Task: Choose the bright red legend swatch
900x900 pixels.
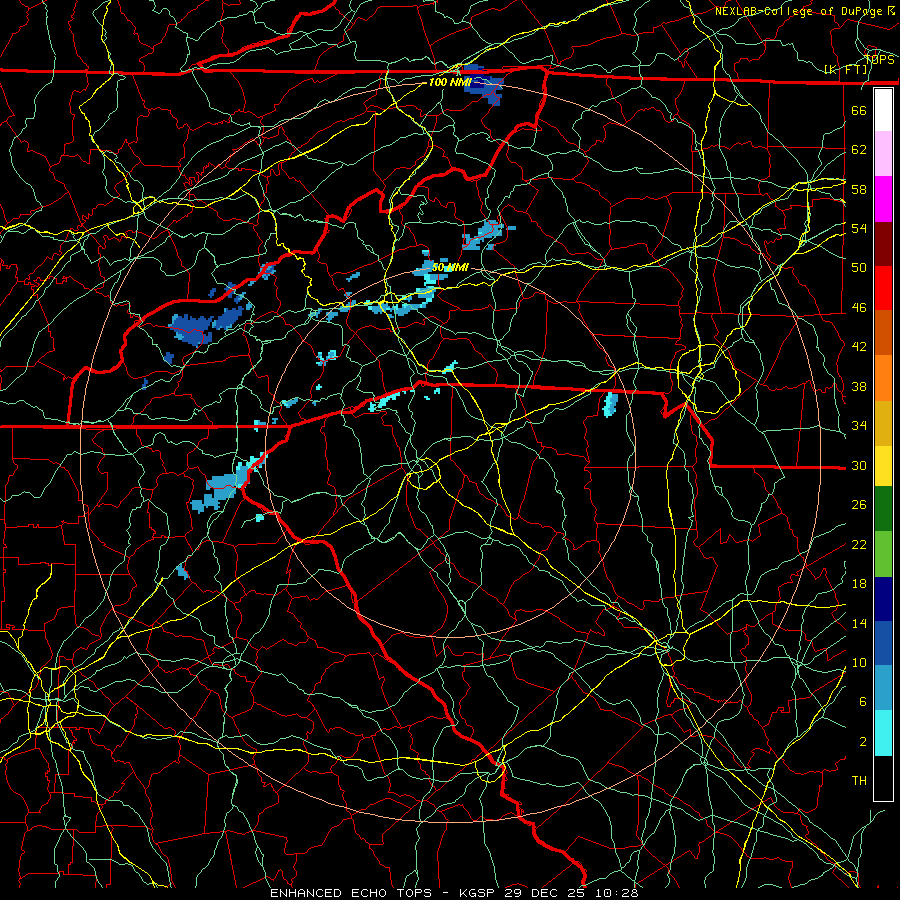Action: (883, 288)
